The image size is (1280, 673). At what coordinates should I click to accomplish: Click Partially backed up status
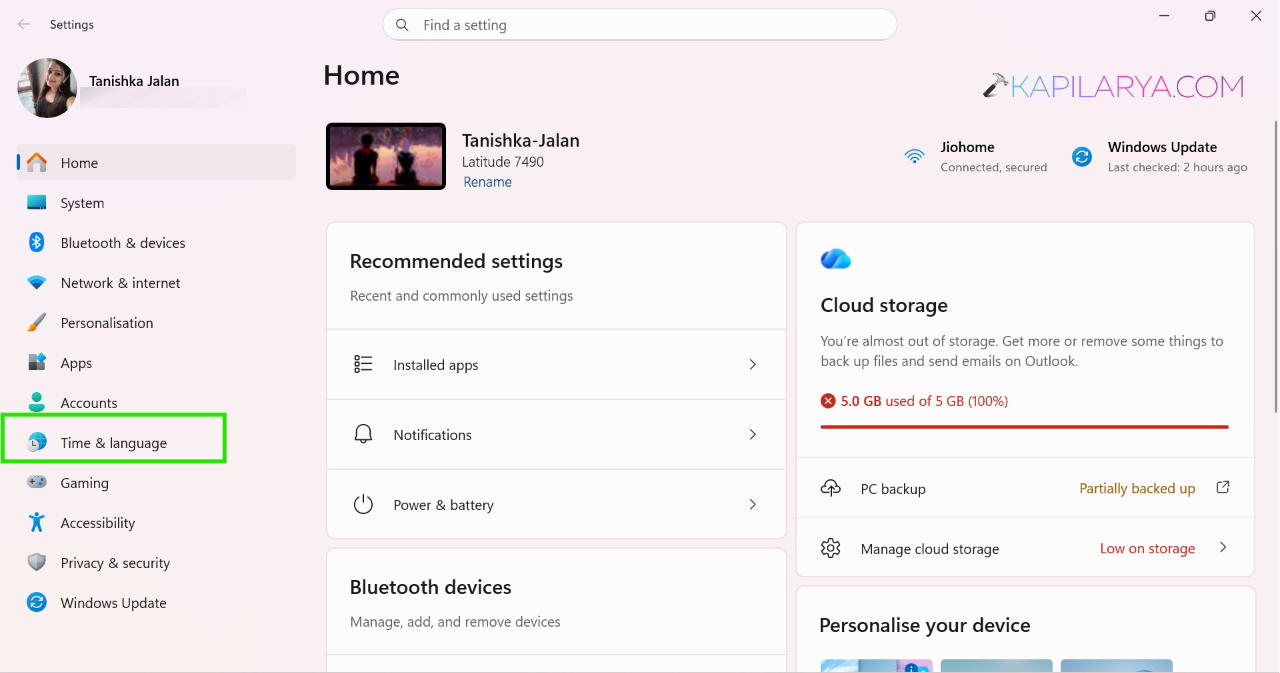coord(1137,488)
